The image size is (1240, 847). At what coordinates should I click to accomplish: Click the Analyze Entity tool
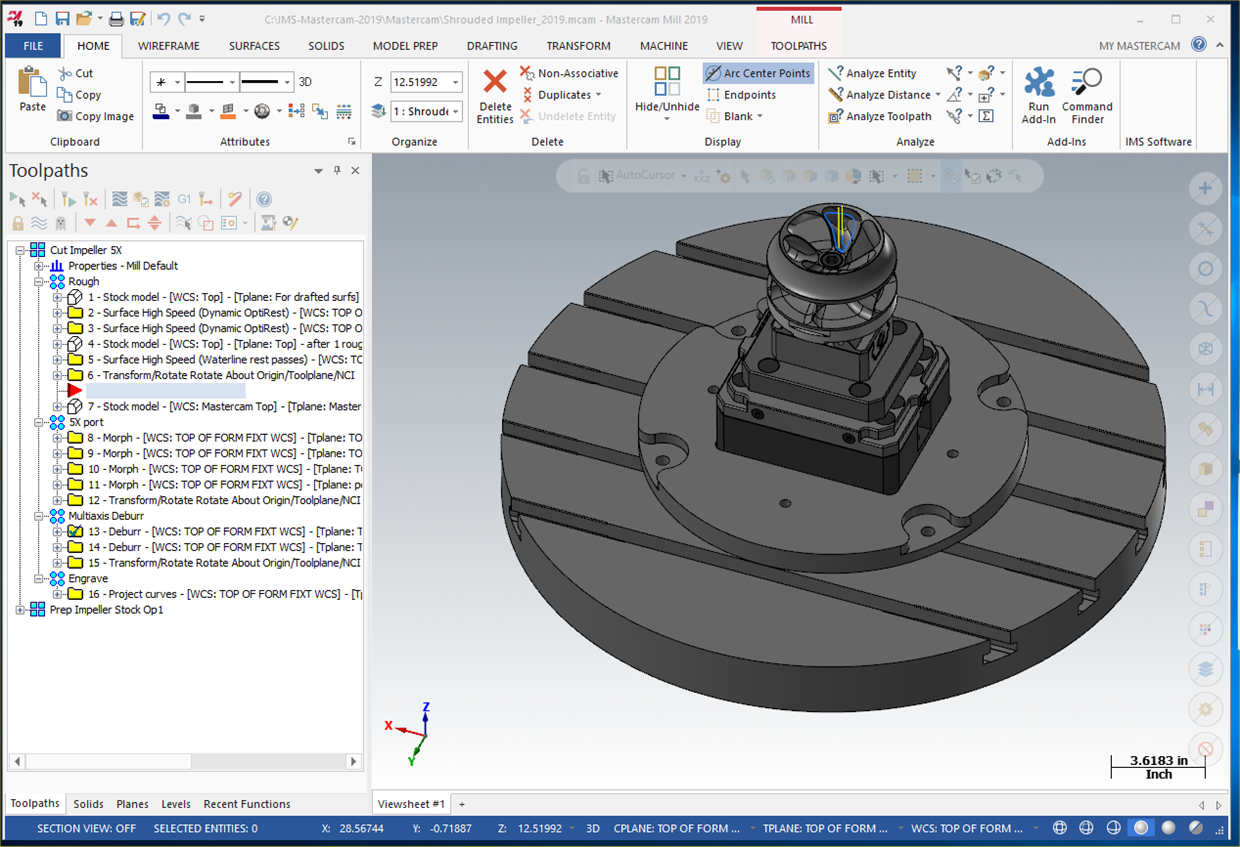pos(872,73)
